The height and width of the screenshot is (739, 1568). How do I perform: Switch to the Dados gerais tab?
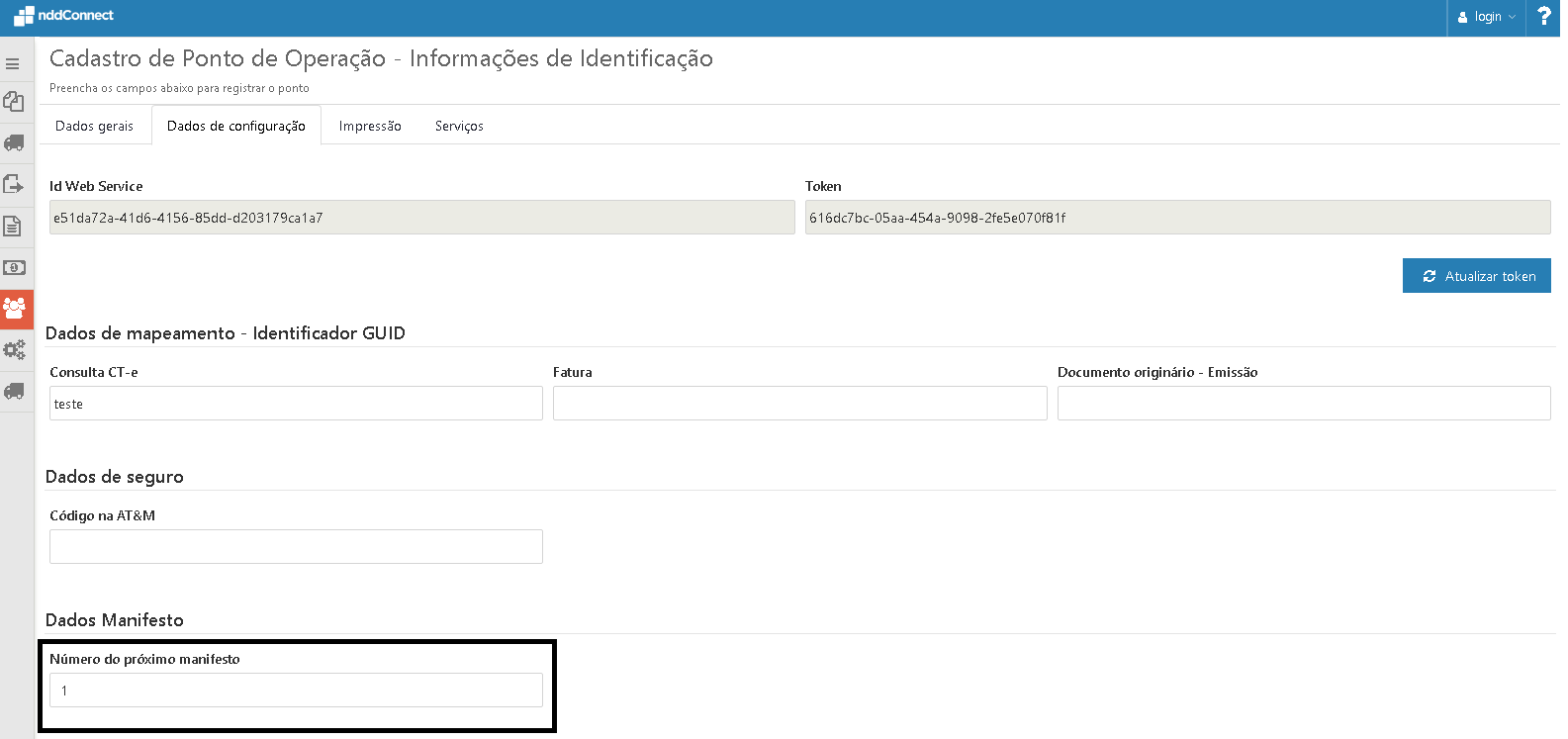click(94, 126)
